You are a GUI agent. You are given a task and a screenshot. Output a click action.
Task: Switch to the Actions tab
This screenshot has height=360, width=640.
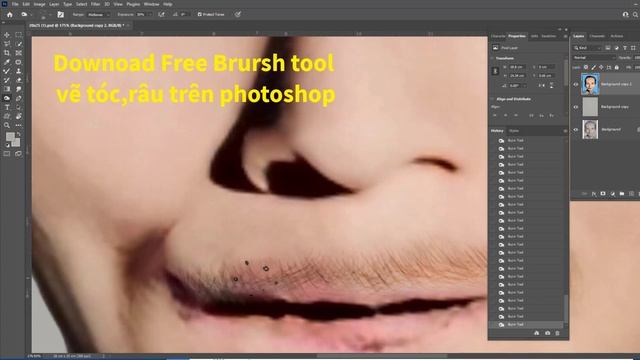(x=617, y=36)
